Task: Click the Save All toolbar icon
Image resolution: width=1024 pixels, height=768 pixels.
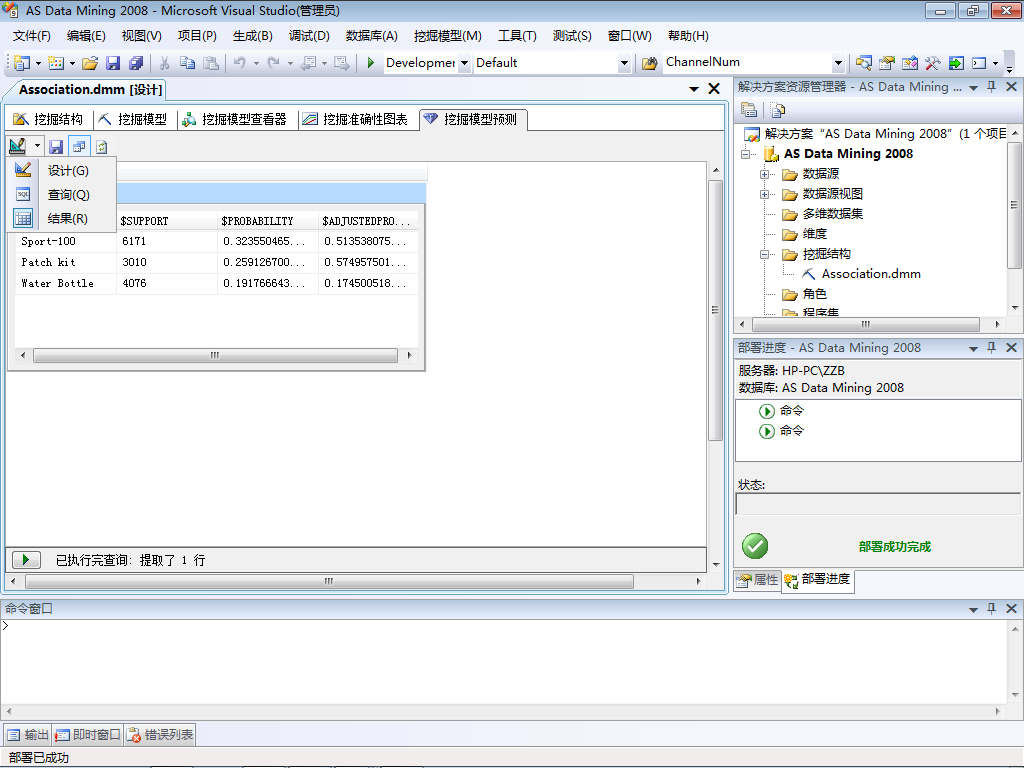Action: click(136, 63)
